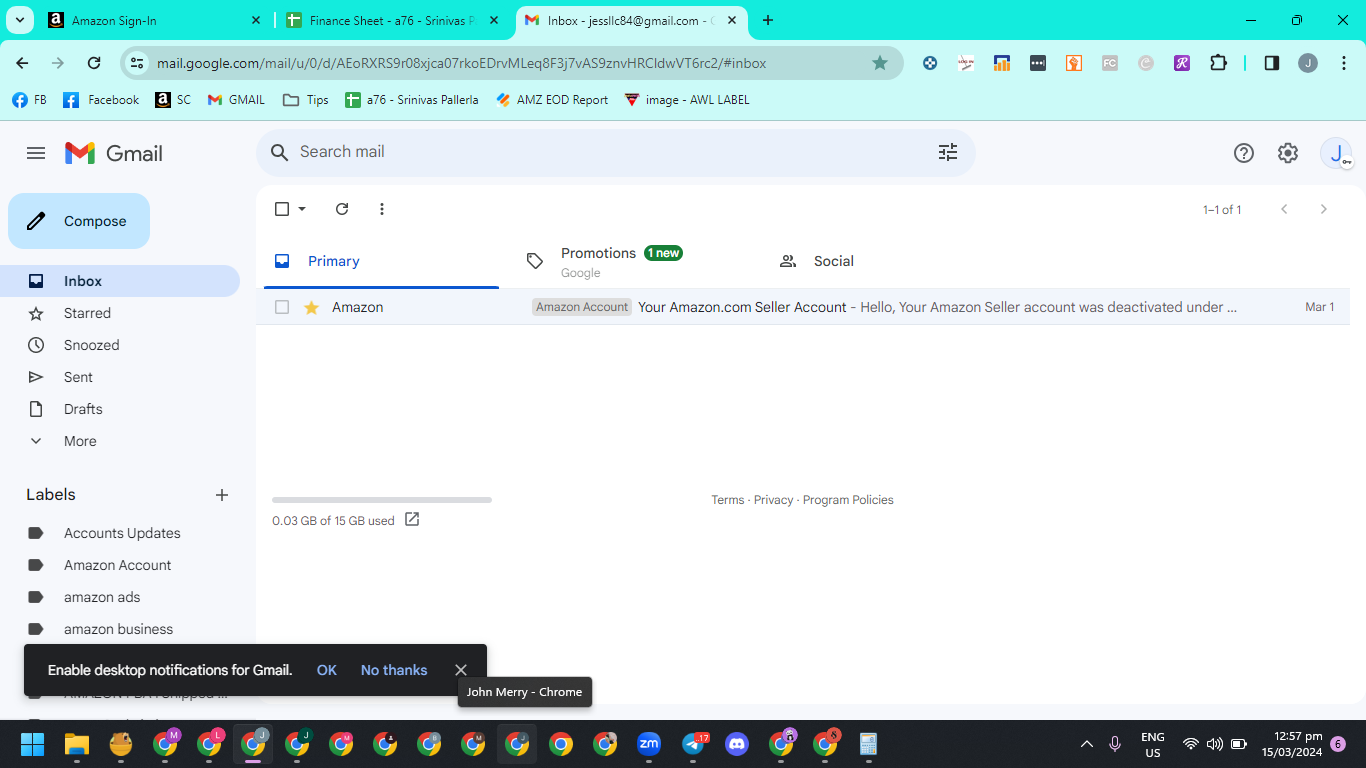The height and width of the screenshot is (768, 1366).
Task: Create a new label with plus icon
Action: [x=222, y=495]
